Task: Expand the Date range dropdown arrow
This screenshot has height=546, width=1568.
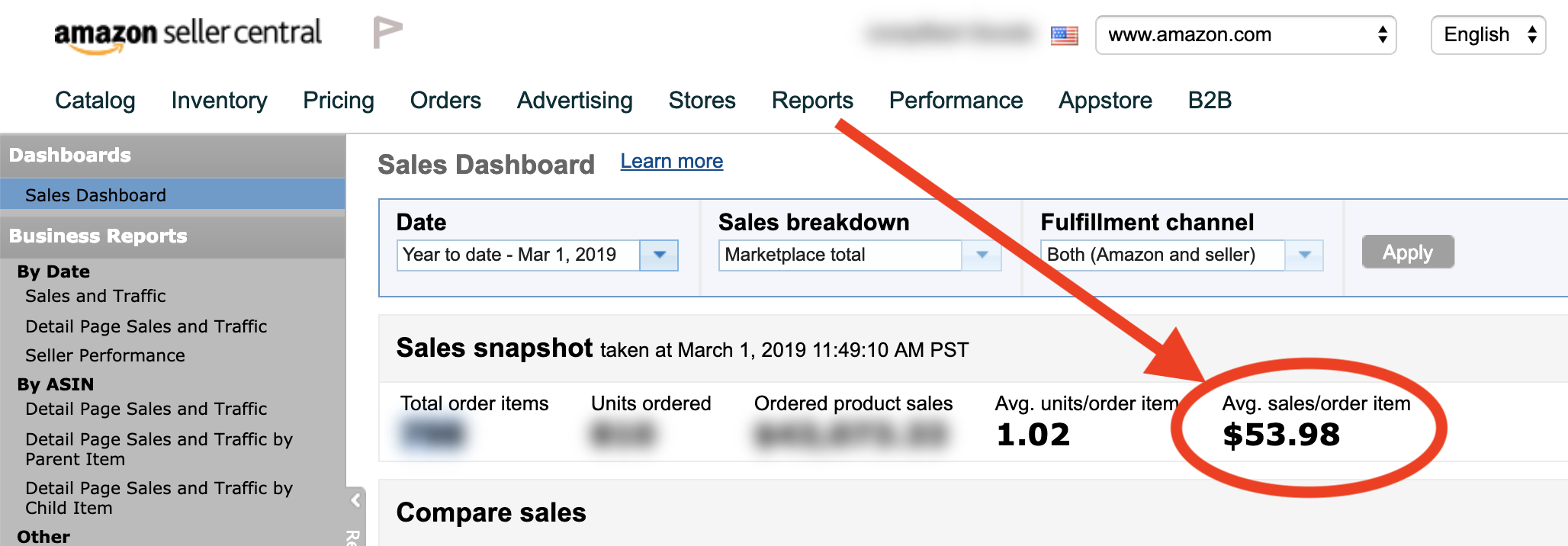Action: pyautogui.click(x=660, y=255)
